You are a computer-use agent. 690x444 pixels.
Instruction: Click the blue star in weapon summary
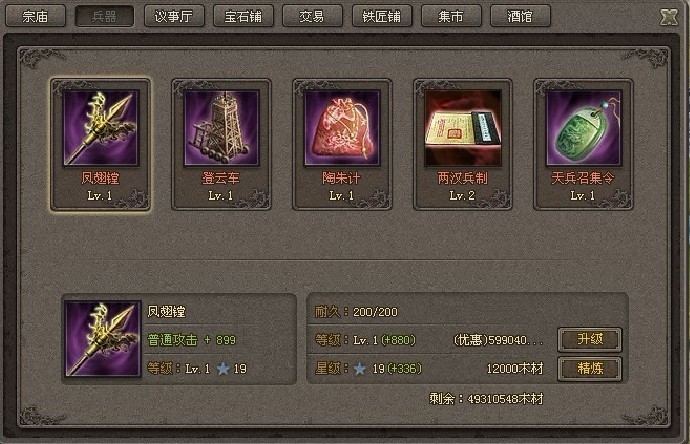click(x=223, y=368)
